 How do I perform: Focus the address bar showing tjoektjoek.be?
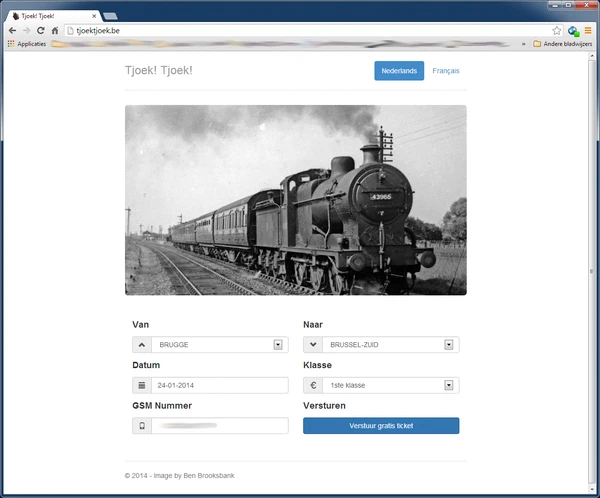tap(308, 31)
